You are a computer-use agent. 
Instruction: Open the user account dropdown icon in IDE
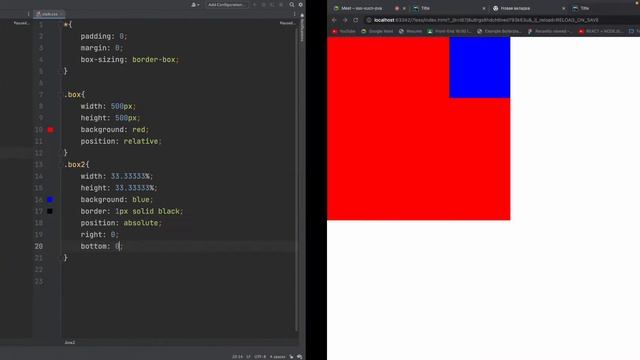[x=195, y=4]
